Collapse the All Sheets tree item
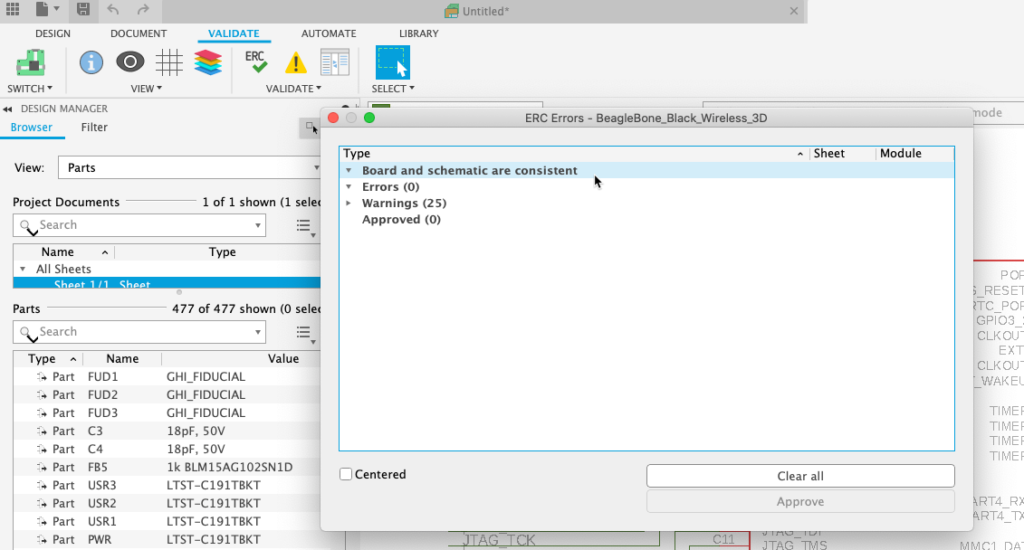Image resolution: width=1024 pixels, height=550 pixels. click(23, 269)
